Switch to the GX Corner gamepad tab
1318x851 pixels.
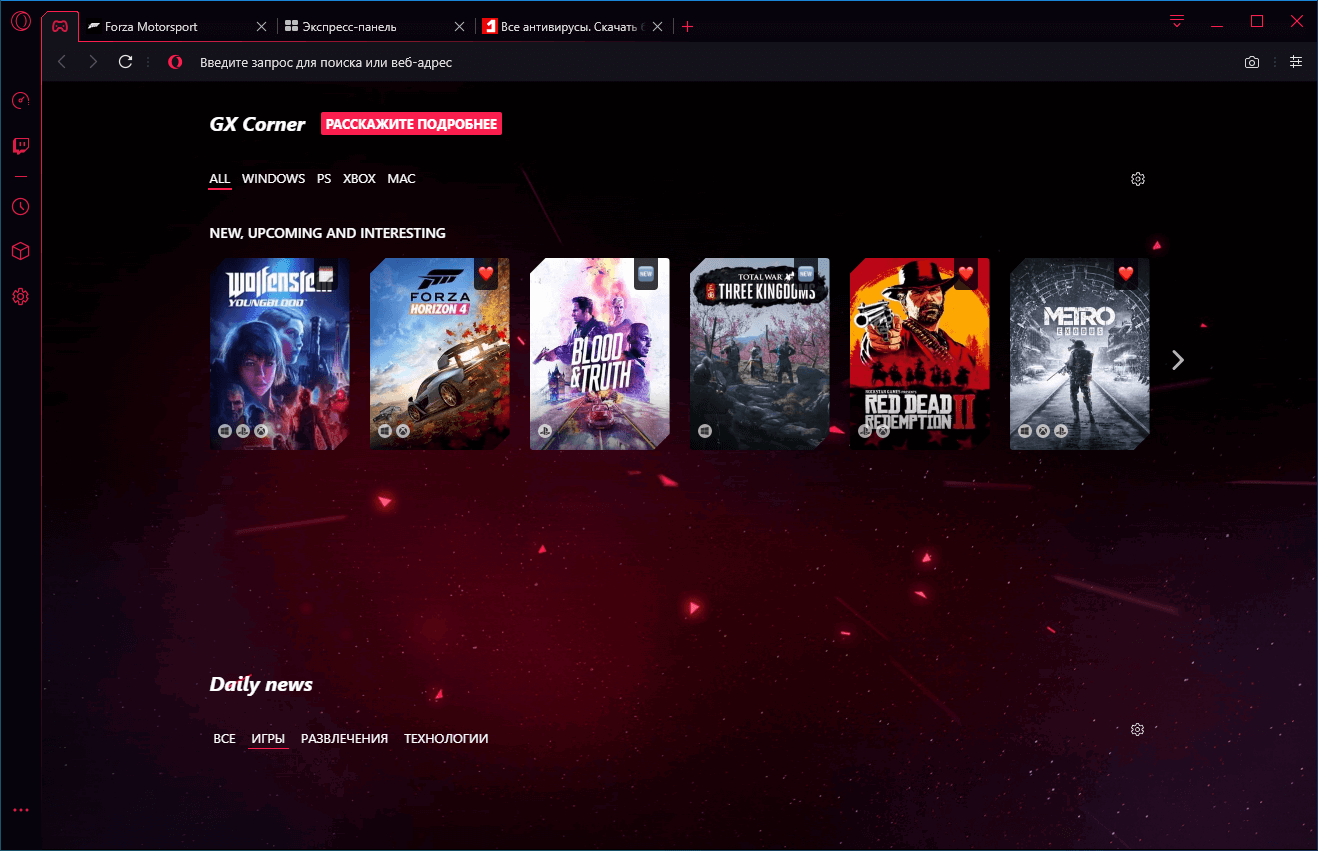(x=61, y=26)
